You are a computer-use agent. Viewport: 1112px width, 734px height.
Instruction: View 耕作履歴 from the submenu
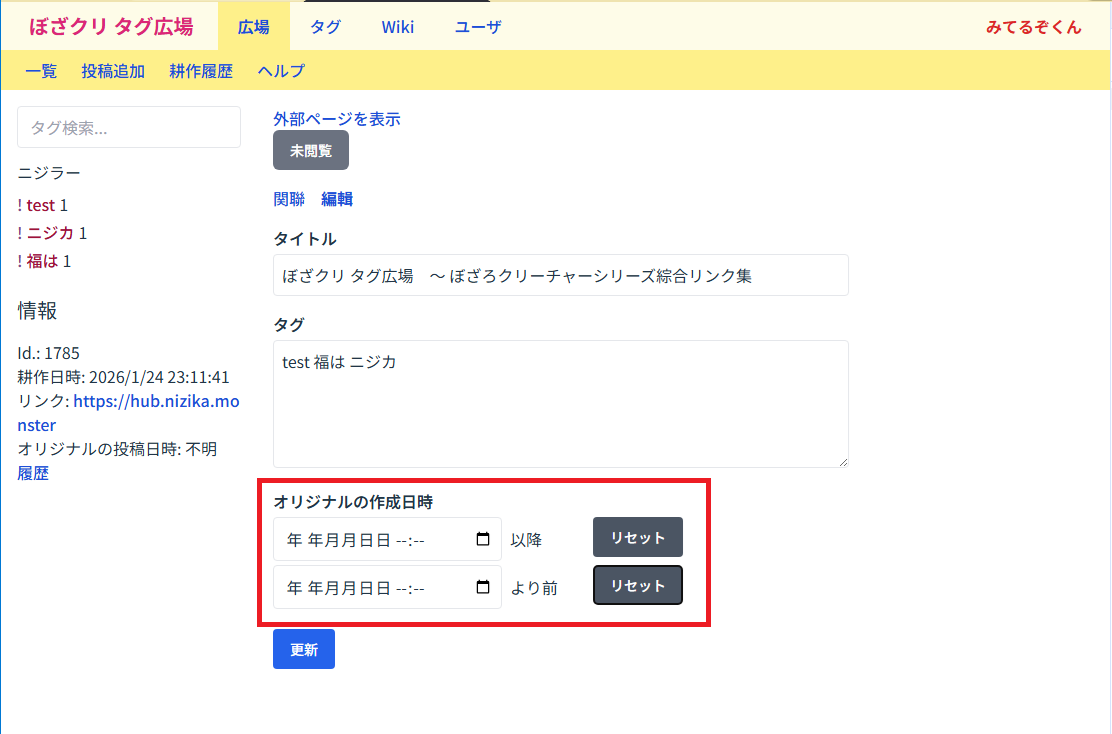pyautogui.click(x=201, y=71)
